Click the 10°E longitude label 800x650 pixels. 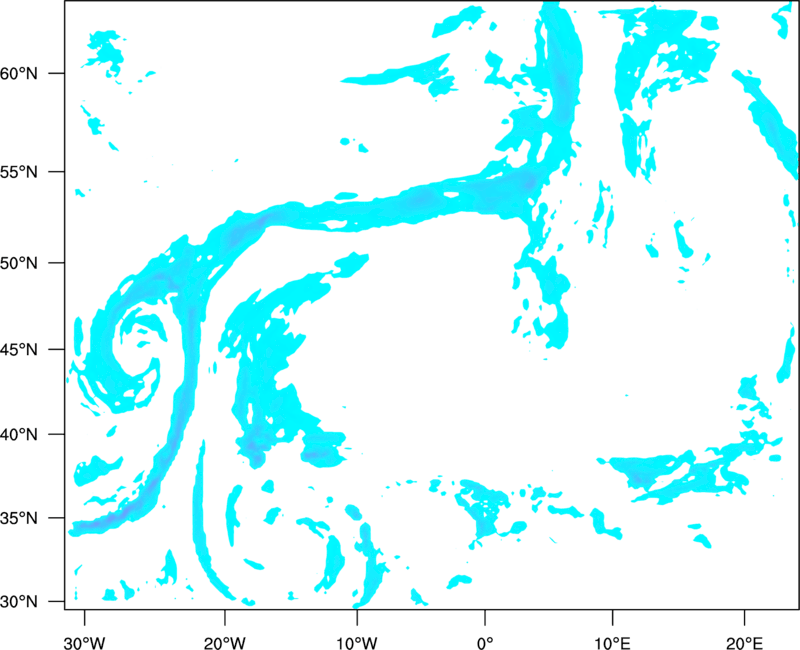(612, 643)
